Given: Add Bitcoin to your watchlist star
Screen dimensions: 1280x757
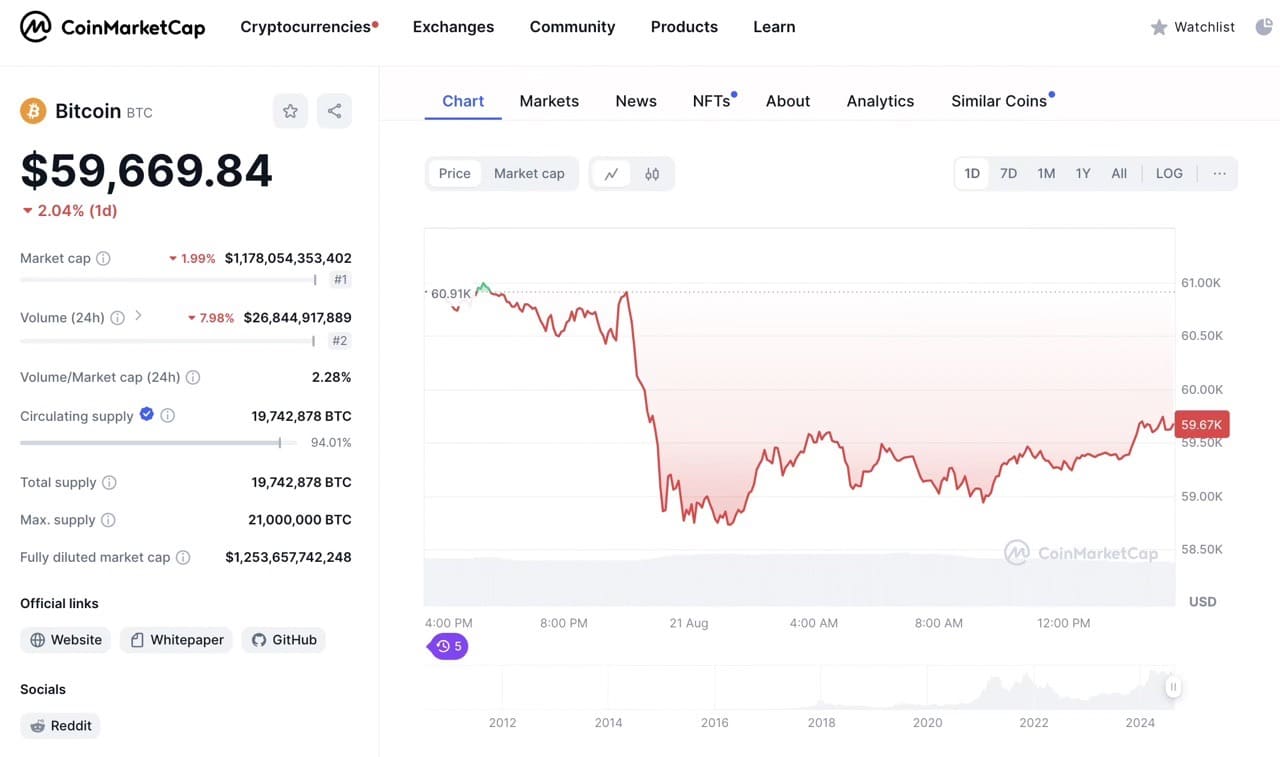Looking at the screenshot, I should [x=290, y=111].
